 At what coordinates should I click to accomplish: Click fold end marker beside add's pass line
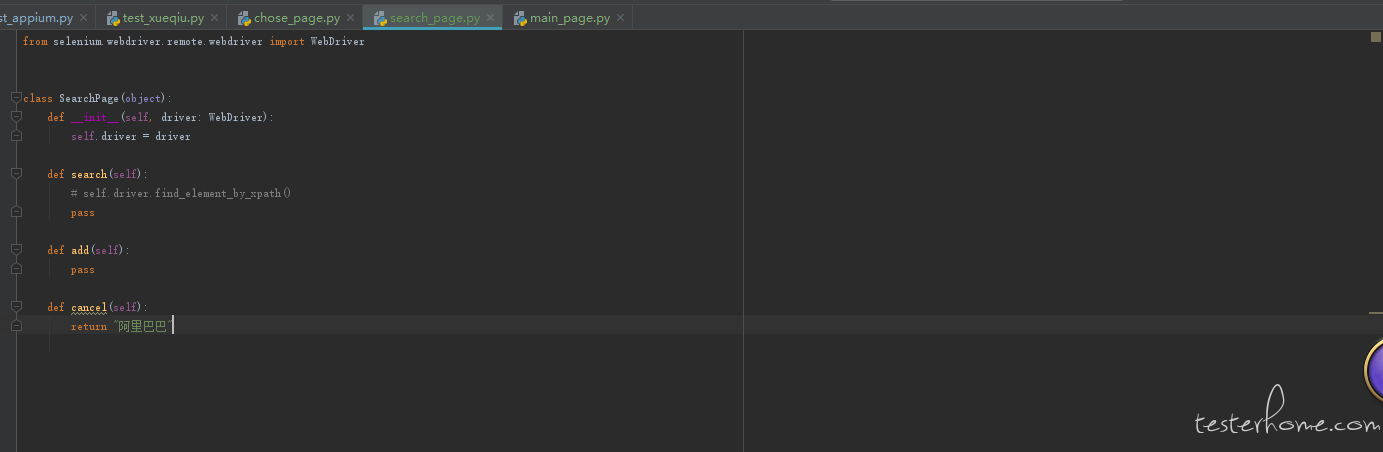pos(16,269)
